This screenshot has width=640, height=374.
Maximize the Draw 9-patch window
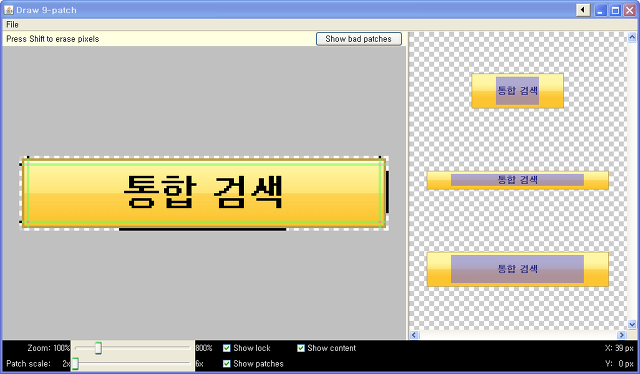tap(615, 10)
